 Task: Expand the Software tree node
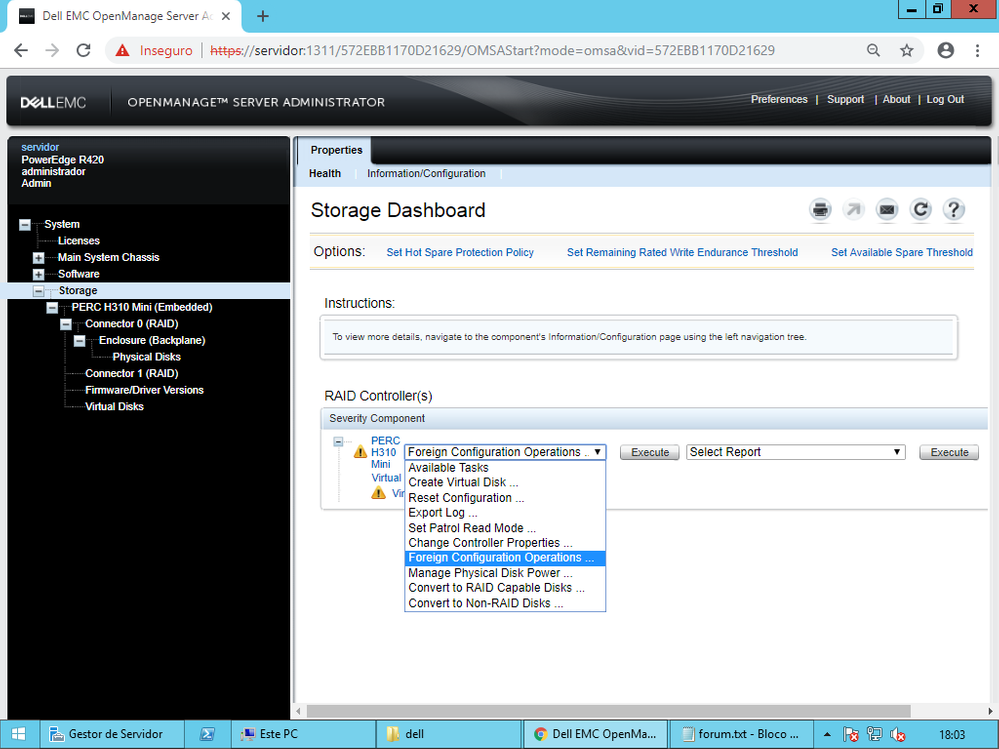39,275
